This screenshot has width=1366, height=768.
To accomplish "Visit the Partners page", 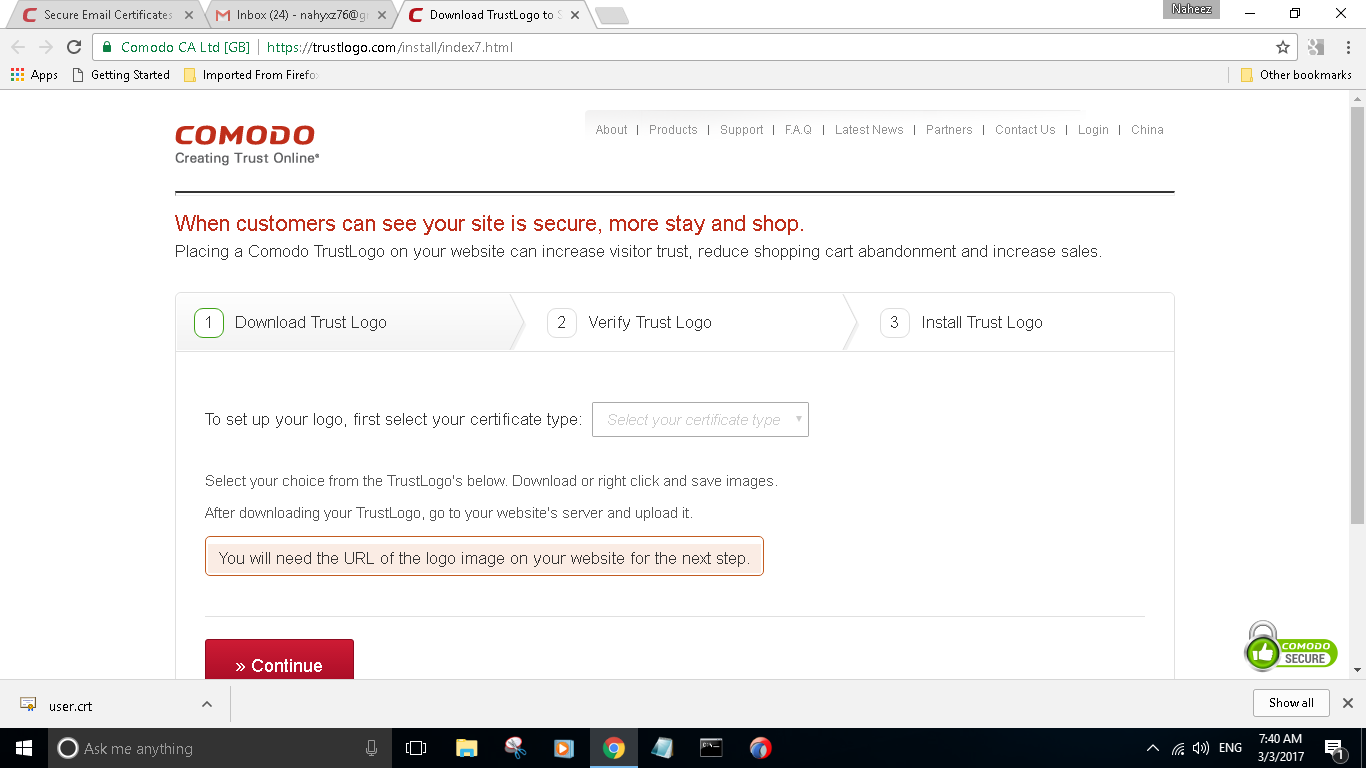I will pos(949,130).
